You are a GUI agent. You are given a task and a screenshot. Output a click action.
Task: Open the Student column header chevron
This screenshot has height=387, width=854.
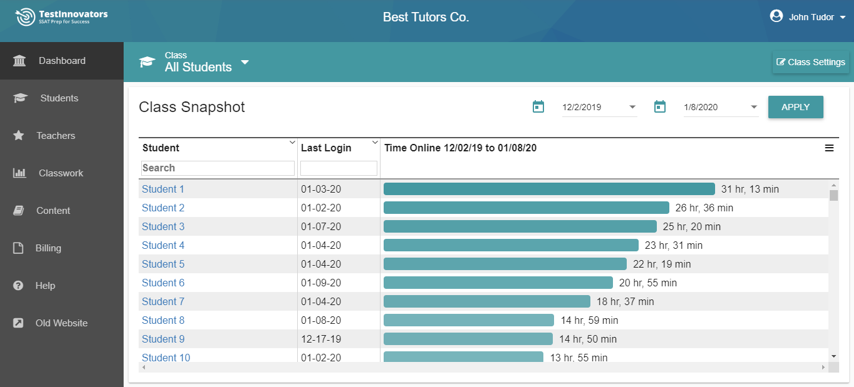292,143
